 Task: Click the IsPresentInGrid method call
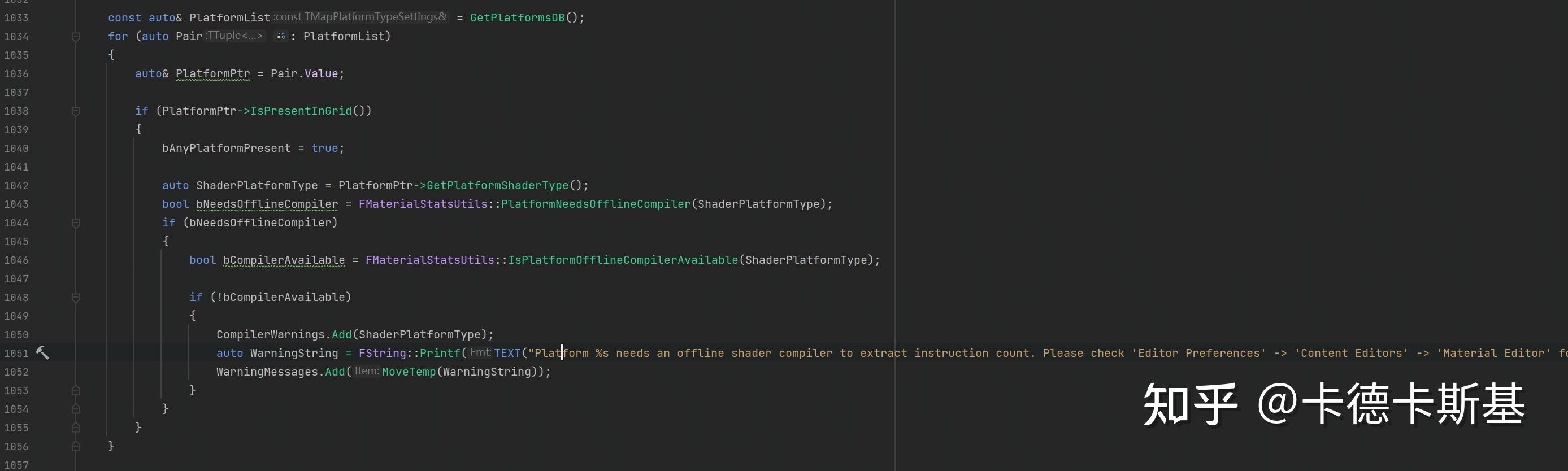coord(301,111)
